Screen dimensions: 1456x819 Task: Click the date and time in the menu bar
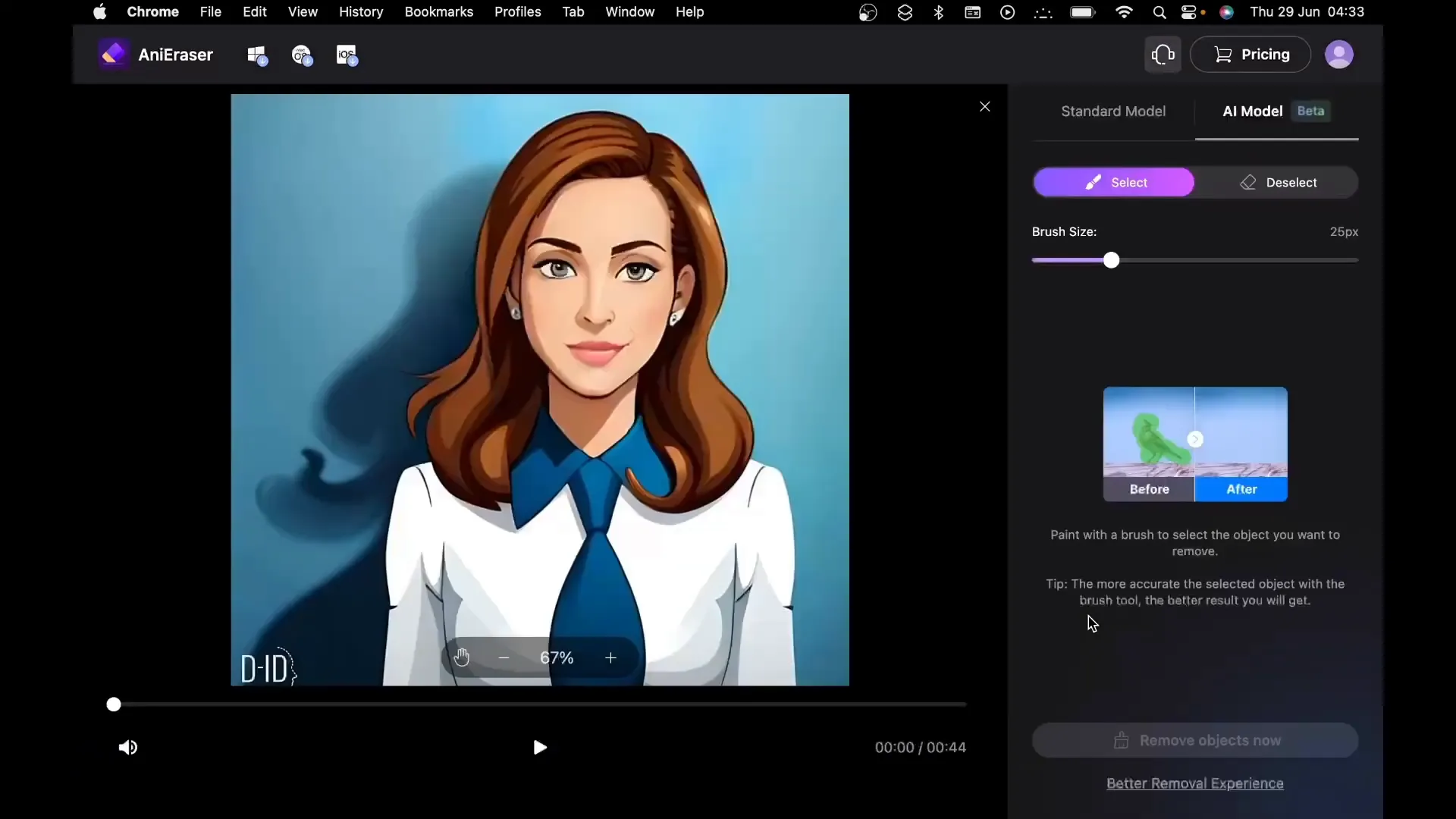(x=1307, y=12)
